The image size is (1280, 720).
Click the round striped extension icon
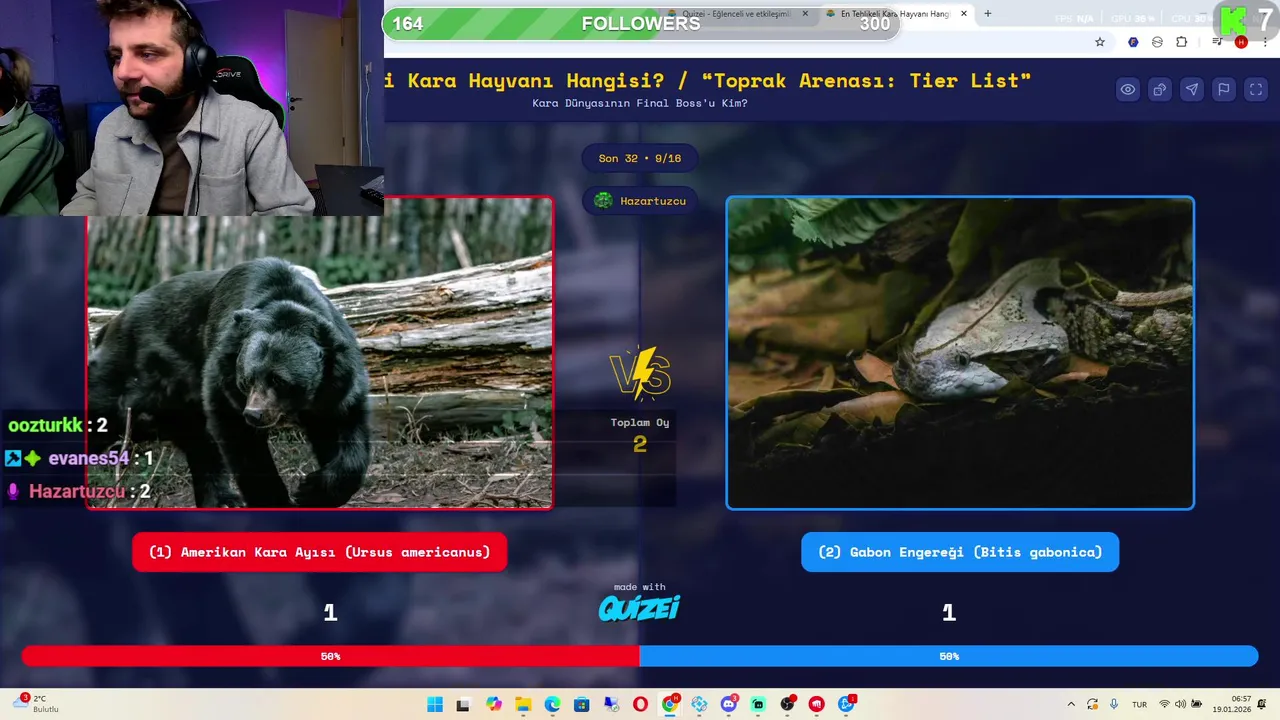point(1157,42)
